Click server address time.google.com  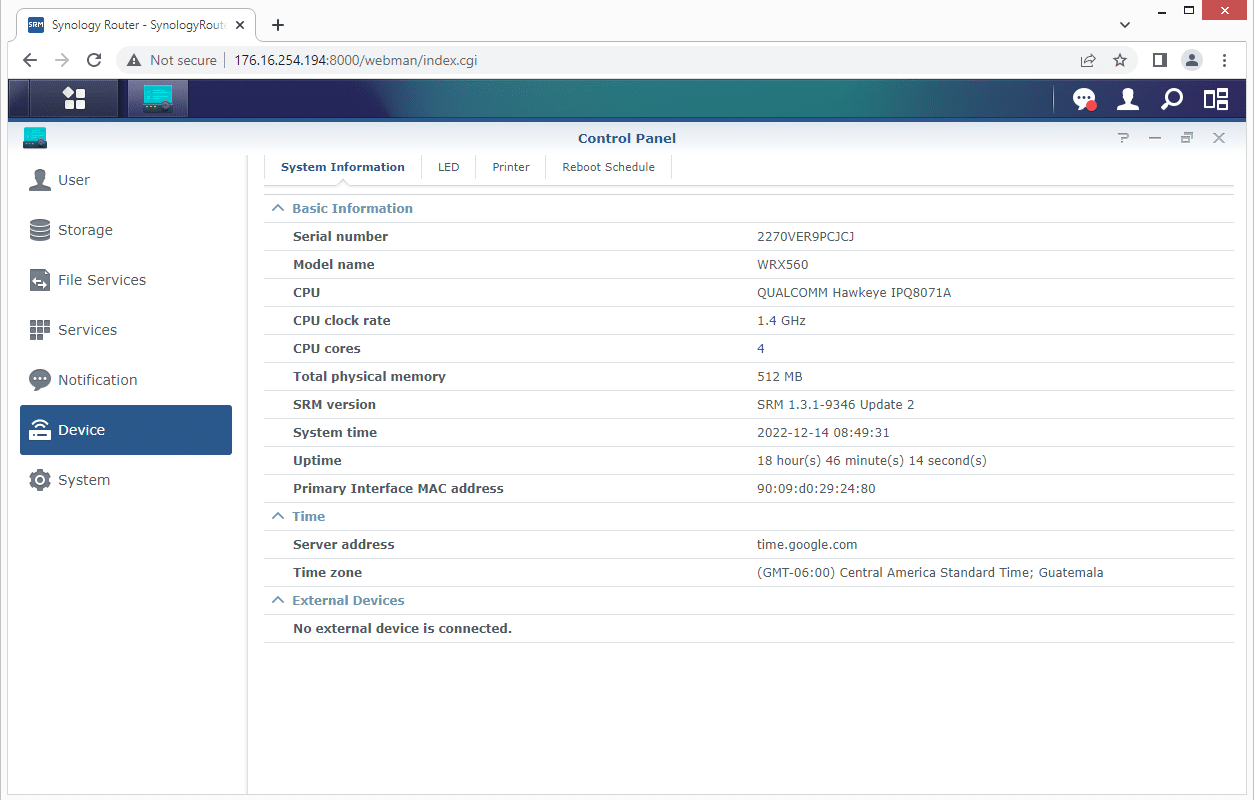(807, 545)
